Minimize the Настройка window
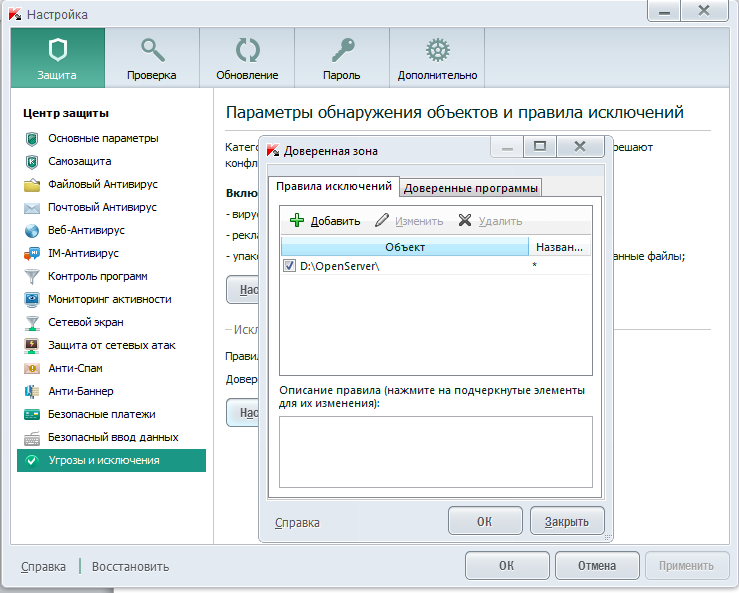 pyautogui.click(x=664, y=11)
